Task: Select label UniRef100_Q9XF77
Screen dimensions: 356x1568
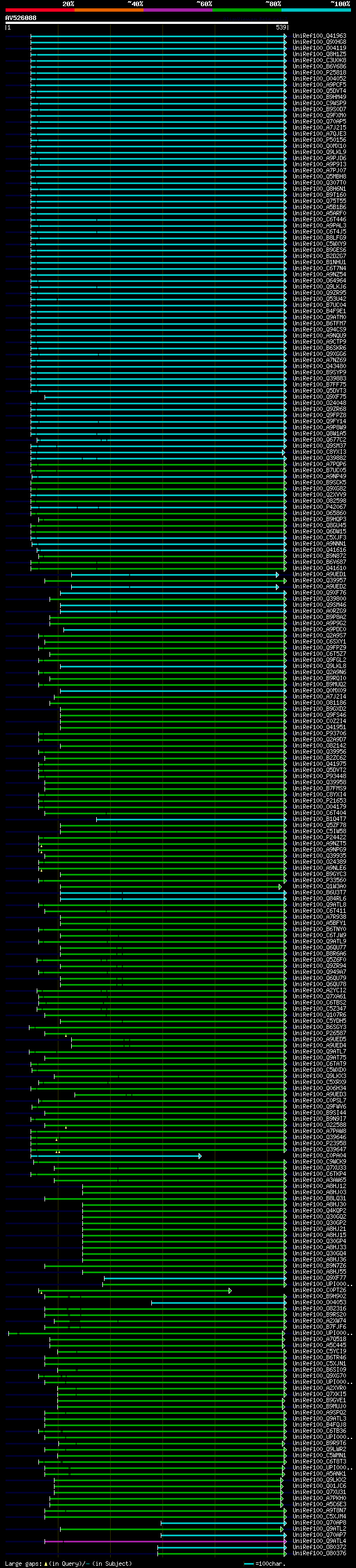Action: (x=319, y=1278)
